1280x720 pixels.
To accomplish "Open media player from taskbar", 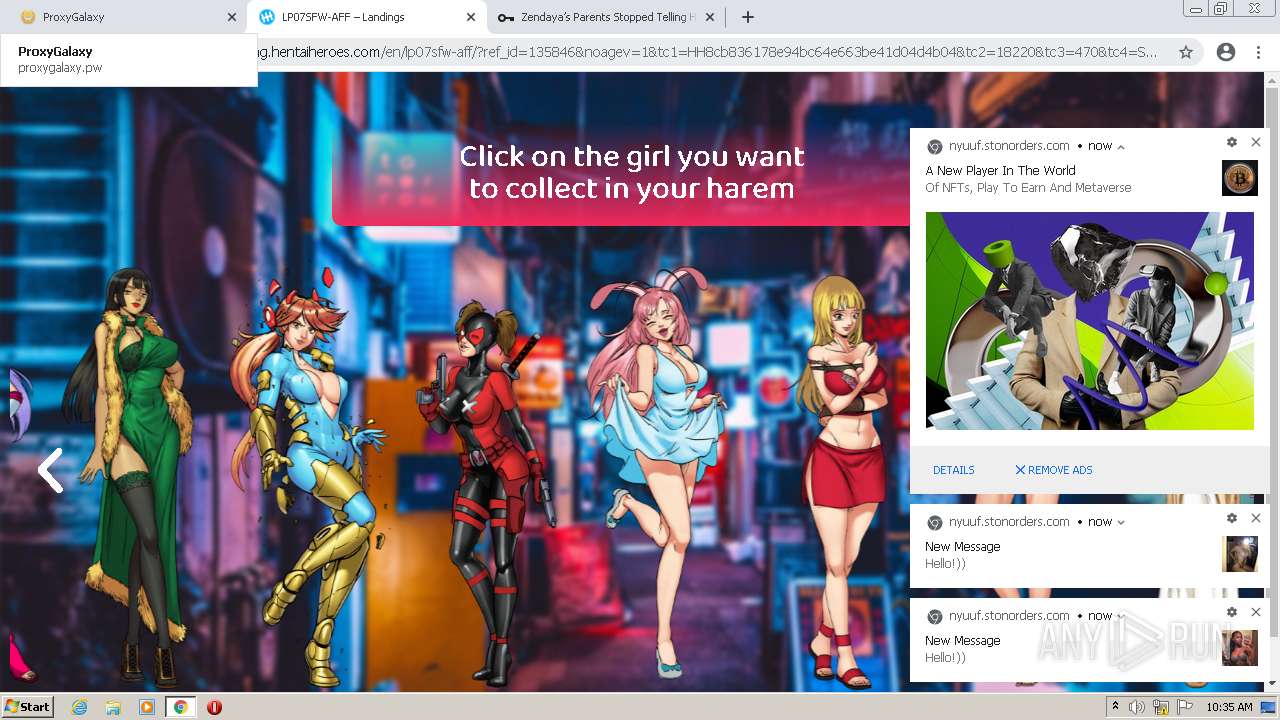I will 147,707.
